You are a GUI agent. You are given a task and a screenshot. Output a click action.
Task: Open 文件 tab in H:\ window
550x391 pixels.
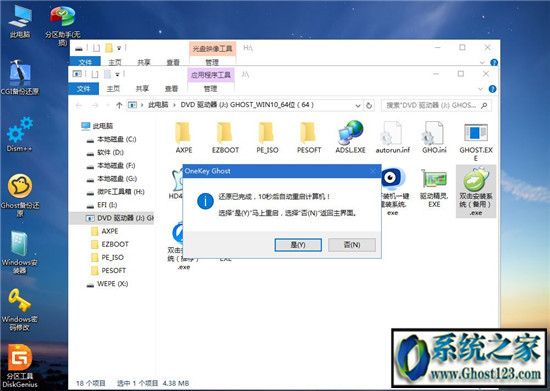pyautogui.click(x=85, y=62)
